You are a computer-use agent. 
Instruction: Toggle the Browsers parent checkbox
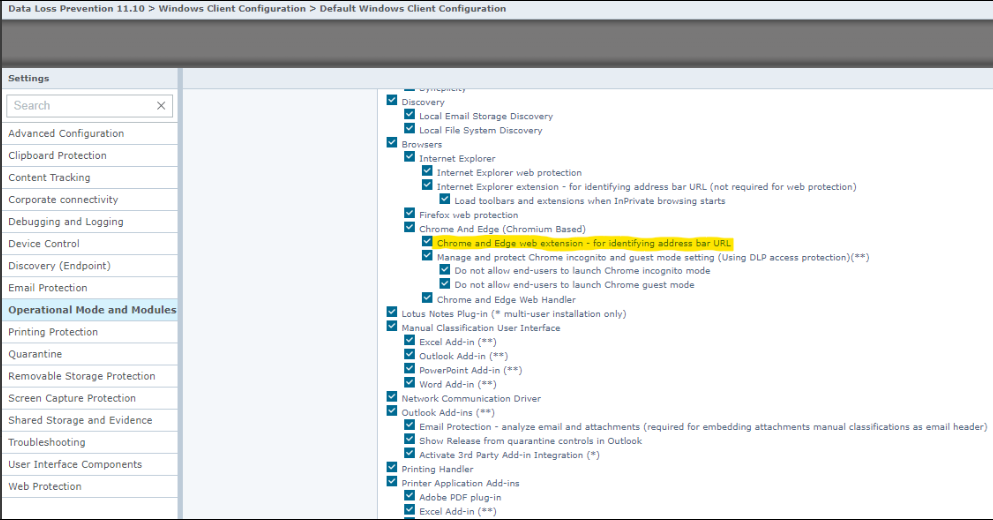point(392,144)
